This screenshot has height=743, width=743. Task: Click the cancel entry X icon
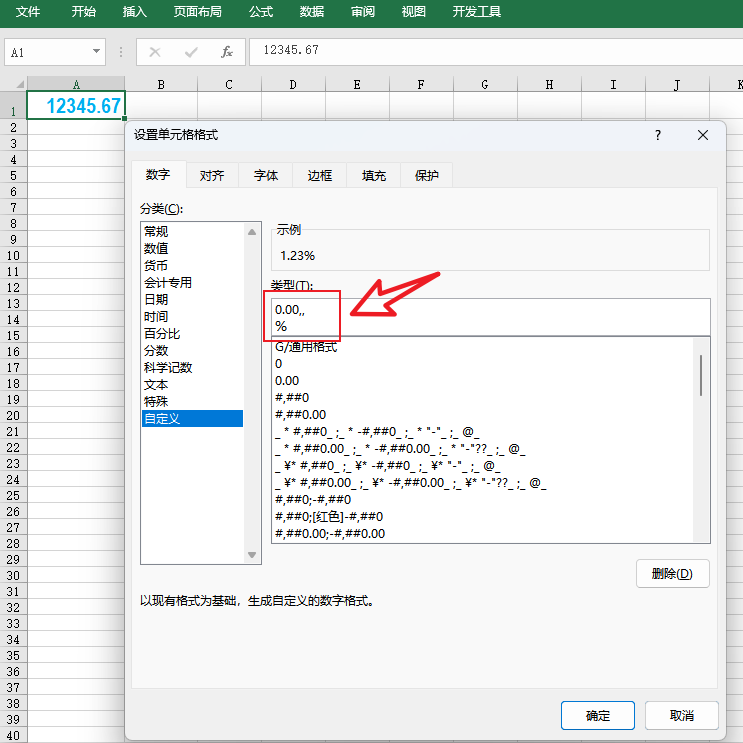(155, 51)
